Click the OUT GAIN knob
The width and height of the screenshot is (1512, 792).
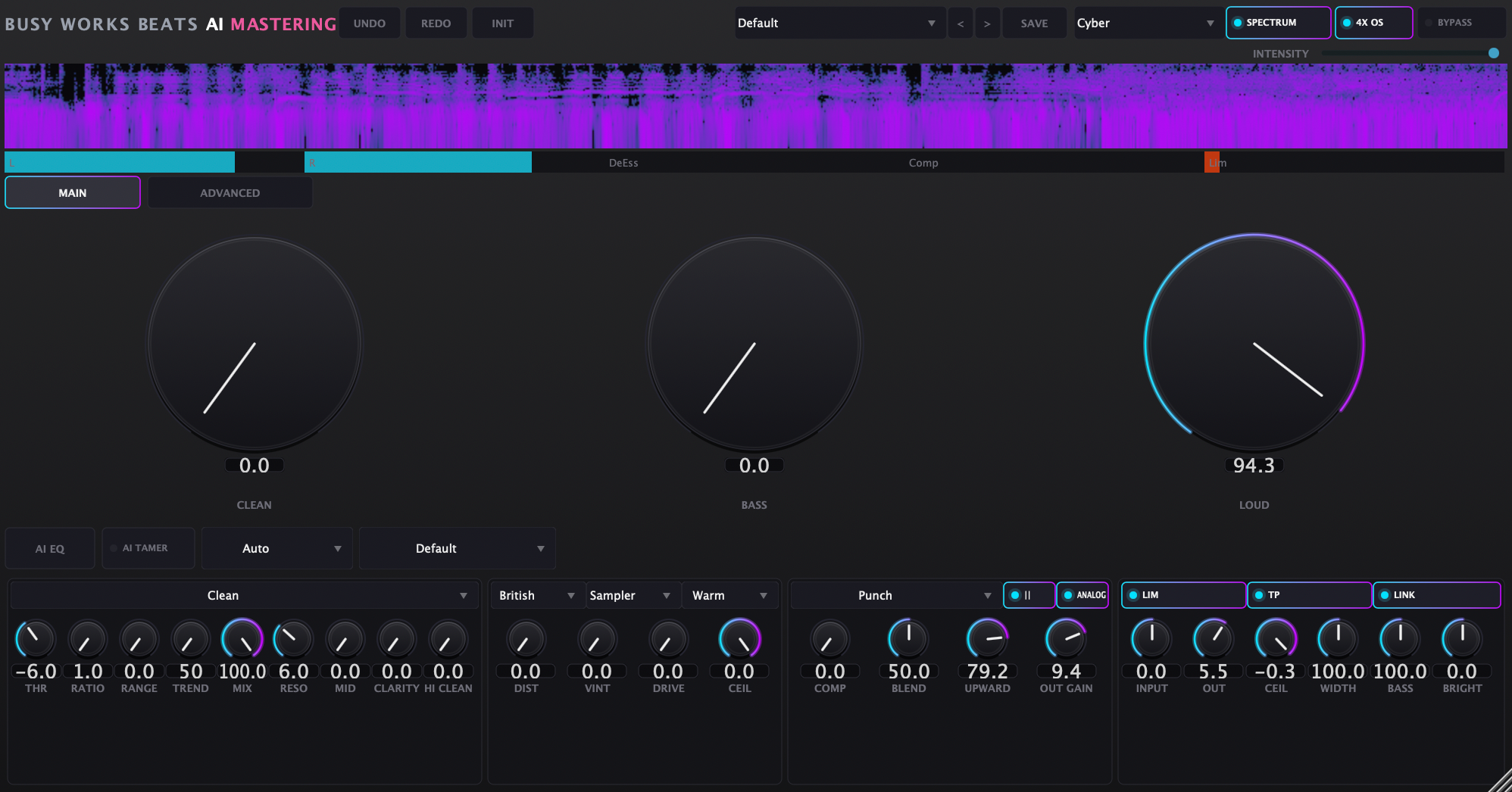tap(1066, 639)
